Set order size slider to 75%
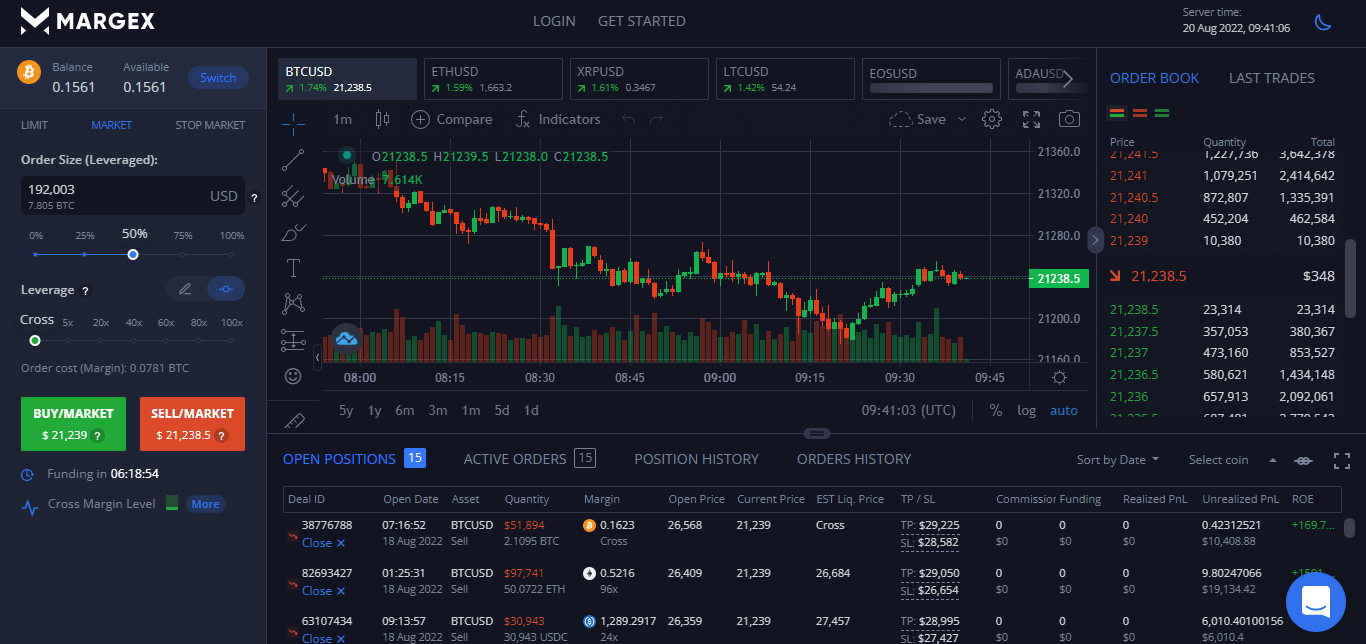The image size is (1366, 644). (x=183, y=254)
